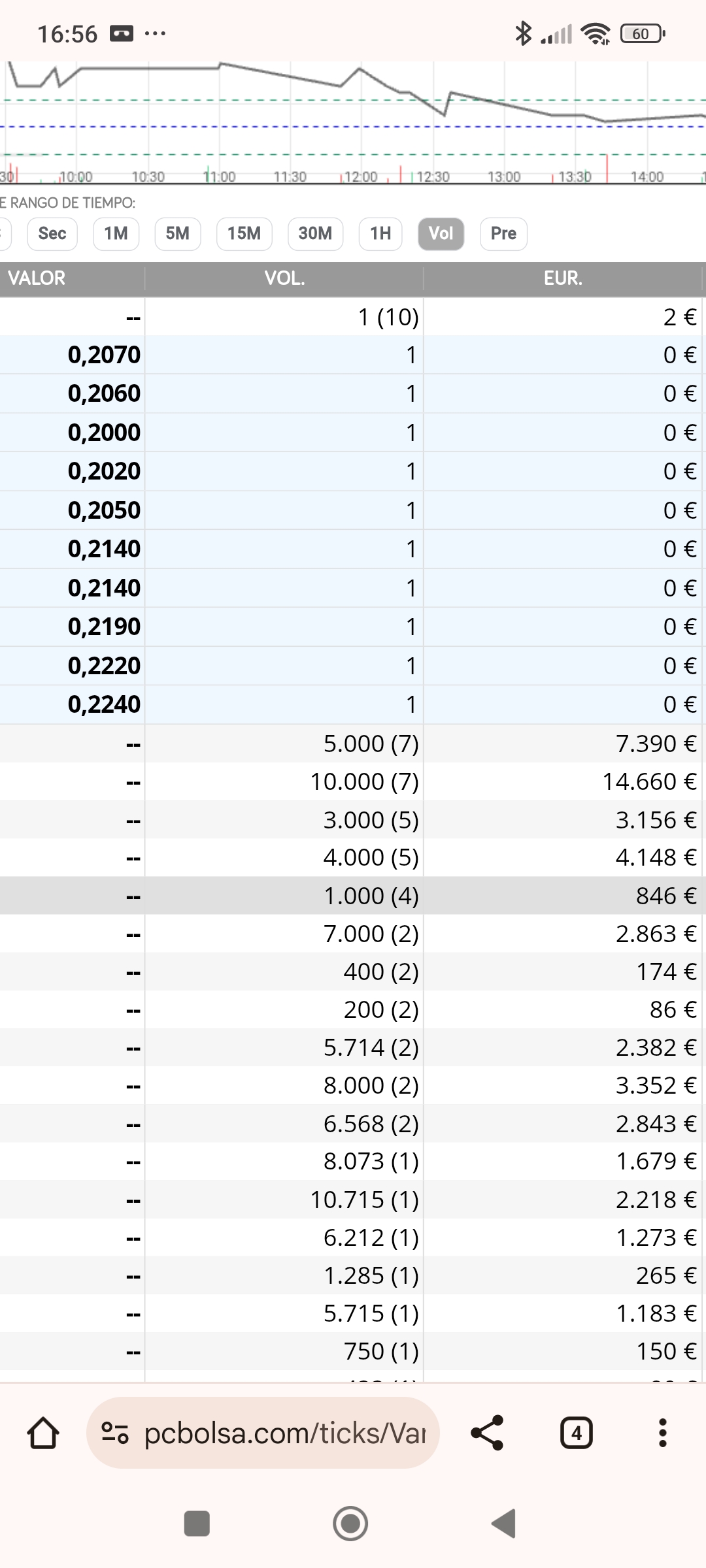
Task: Open the share icon in browser bar
Action: pyautogui.click(x=487, y=1433)
